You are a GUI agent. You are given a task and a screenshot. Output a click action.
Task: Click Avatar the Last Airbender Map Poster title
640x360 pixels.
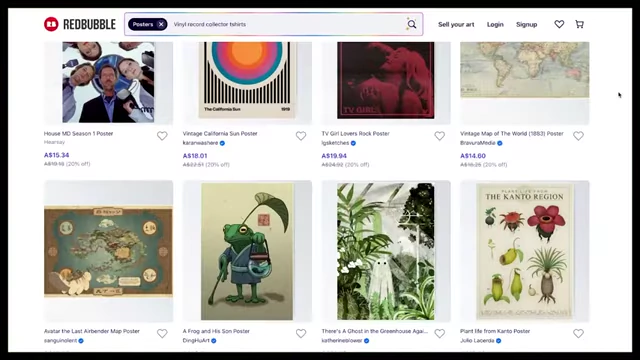[x=92, y=331]
